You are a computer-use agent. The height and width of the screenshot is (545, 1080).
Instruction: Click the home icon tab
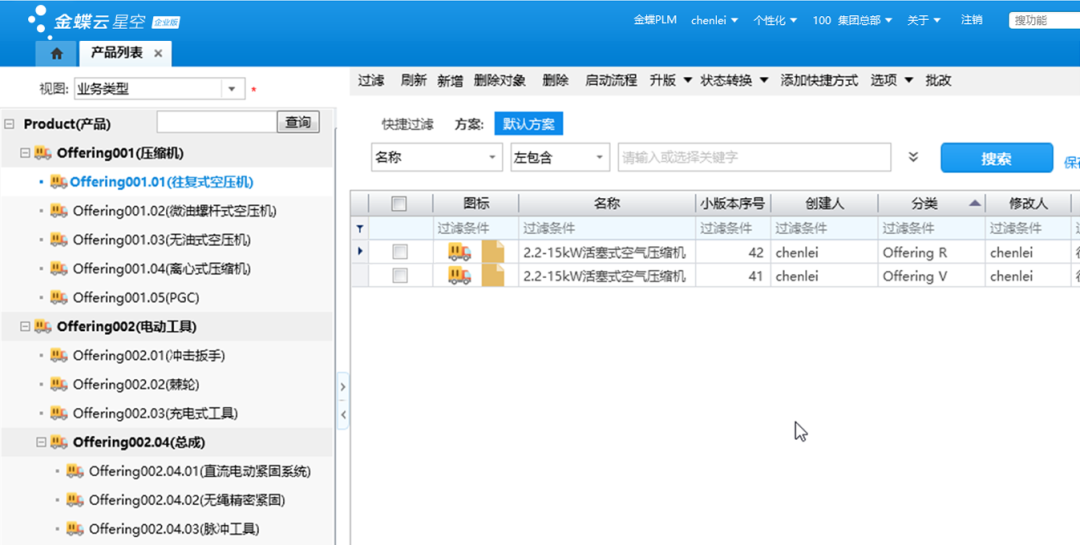(x=57, y=53)
